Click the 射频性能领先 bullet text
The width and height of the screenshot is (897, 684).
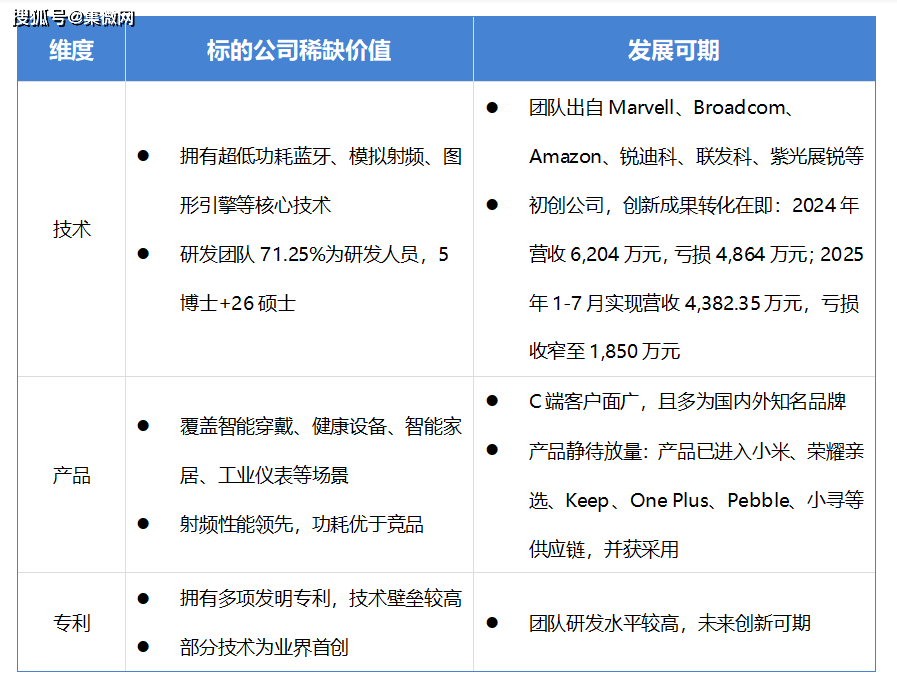(x=301, y=524)
